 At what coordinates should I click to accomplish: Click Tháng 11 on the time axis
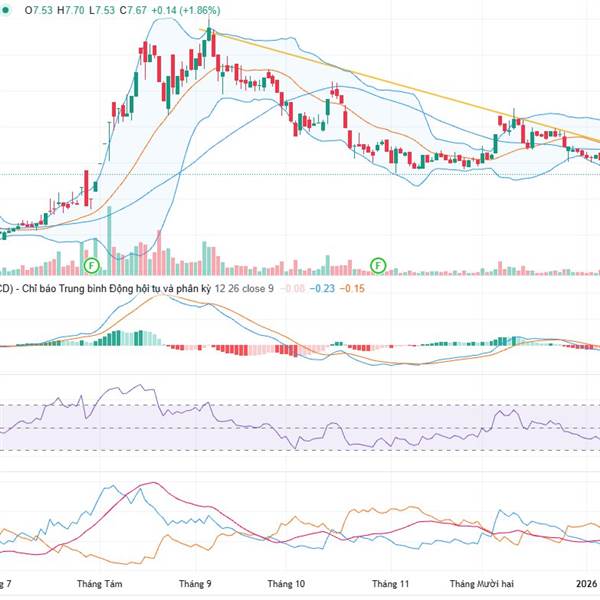[390, 582]
